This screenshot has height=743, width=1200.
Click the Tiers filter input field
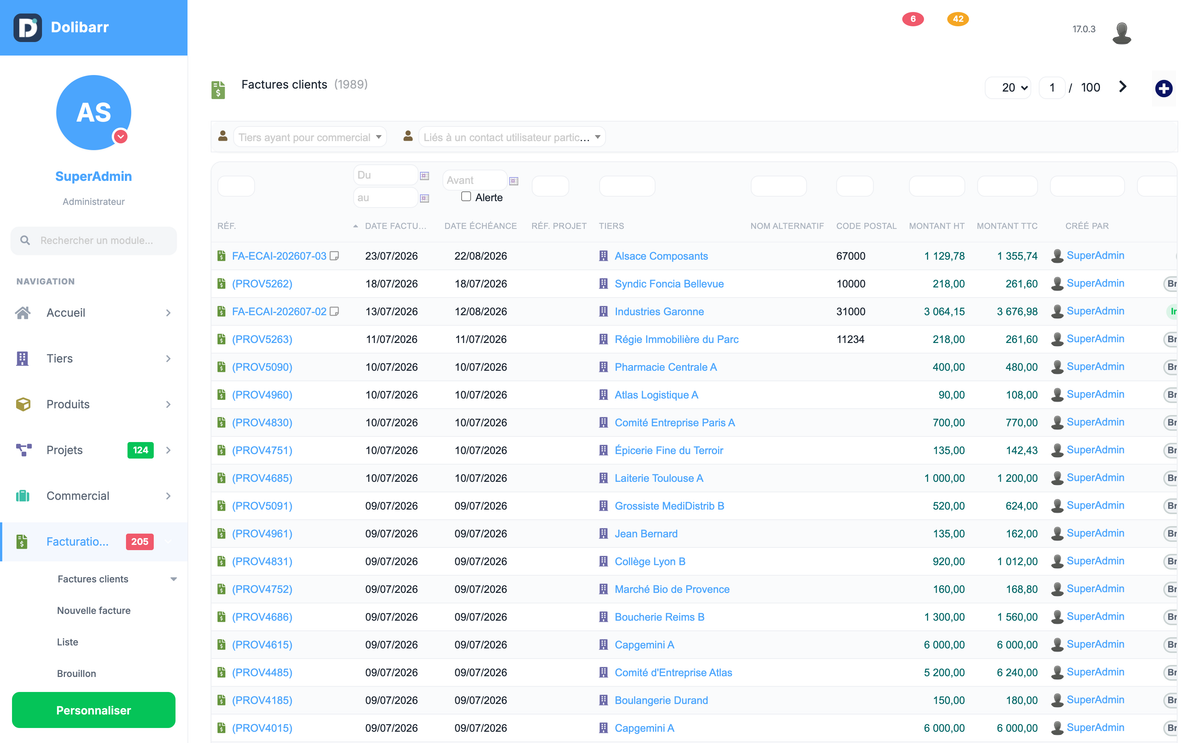point(627,186)
